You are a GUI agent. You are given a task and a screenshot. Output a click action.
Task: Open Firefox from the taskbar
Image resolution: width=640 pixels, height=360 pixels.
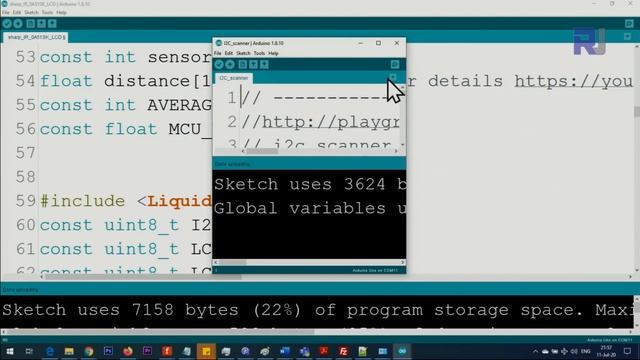[128, 351]
